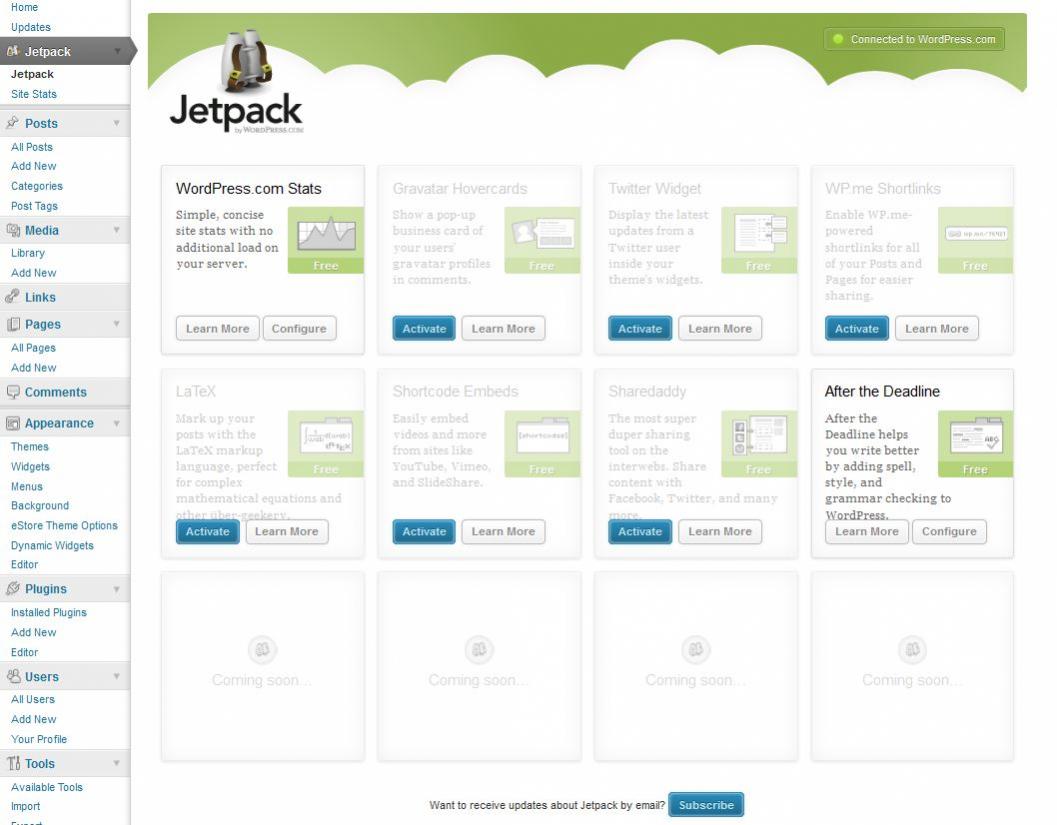Click the Pages section icon
1057x825 pixels.
tap(13, 324)
